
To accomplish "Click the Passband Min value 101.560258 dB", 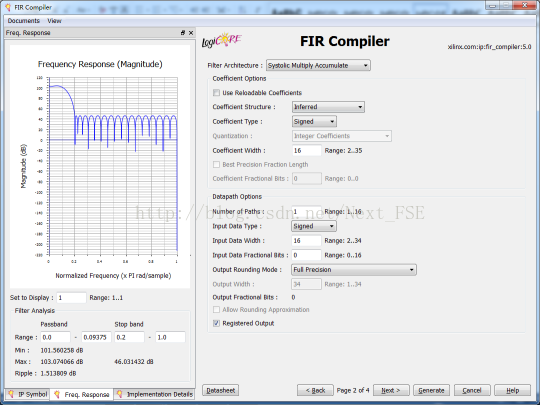I will pyautogui.click(x=62, y=350).
